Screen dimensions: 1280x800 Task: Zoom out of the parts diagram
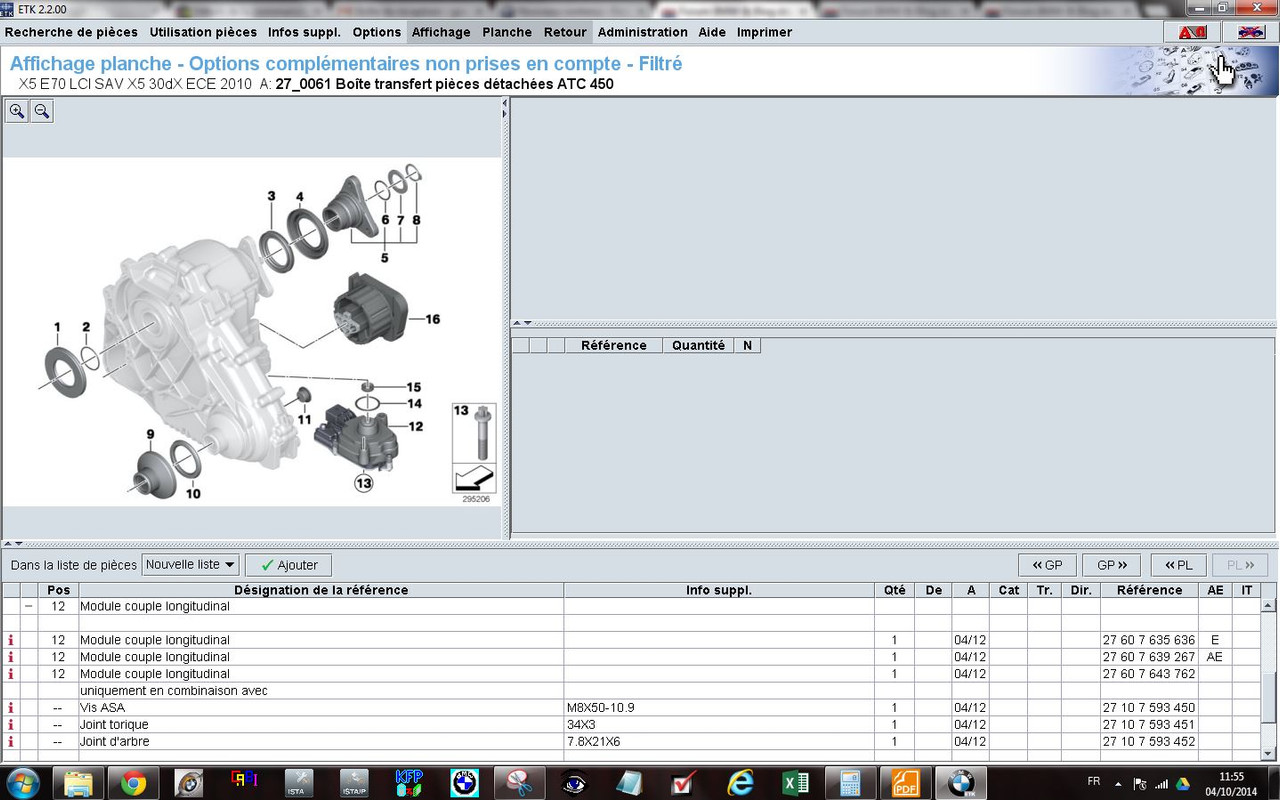pos(41,112)
